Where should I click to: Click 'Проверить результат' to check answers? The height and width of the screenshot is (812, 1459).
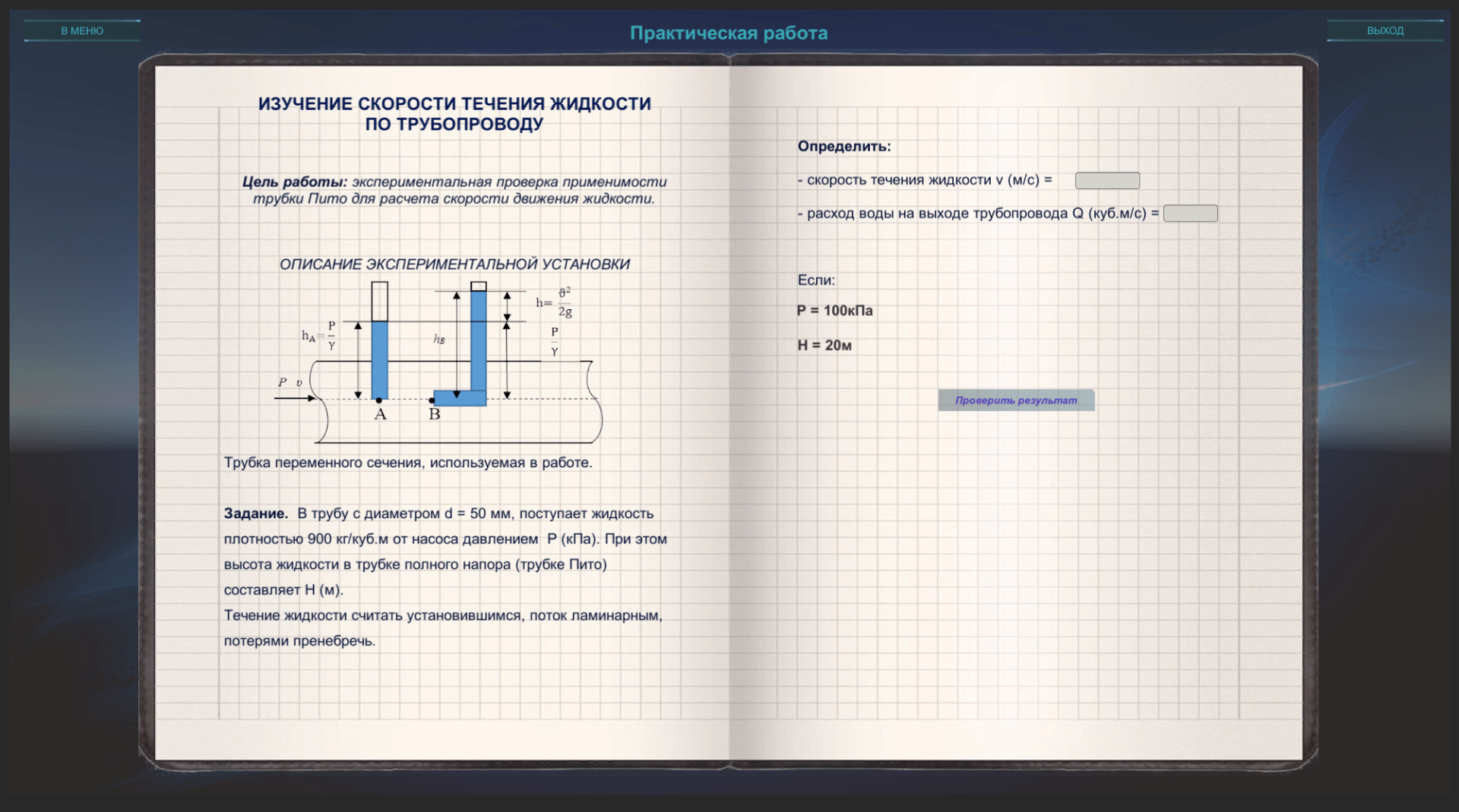coord(1016,400)
